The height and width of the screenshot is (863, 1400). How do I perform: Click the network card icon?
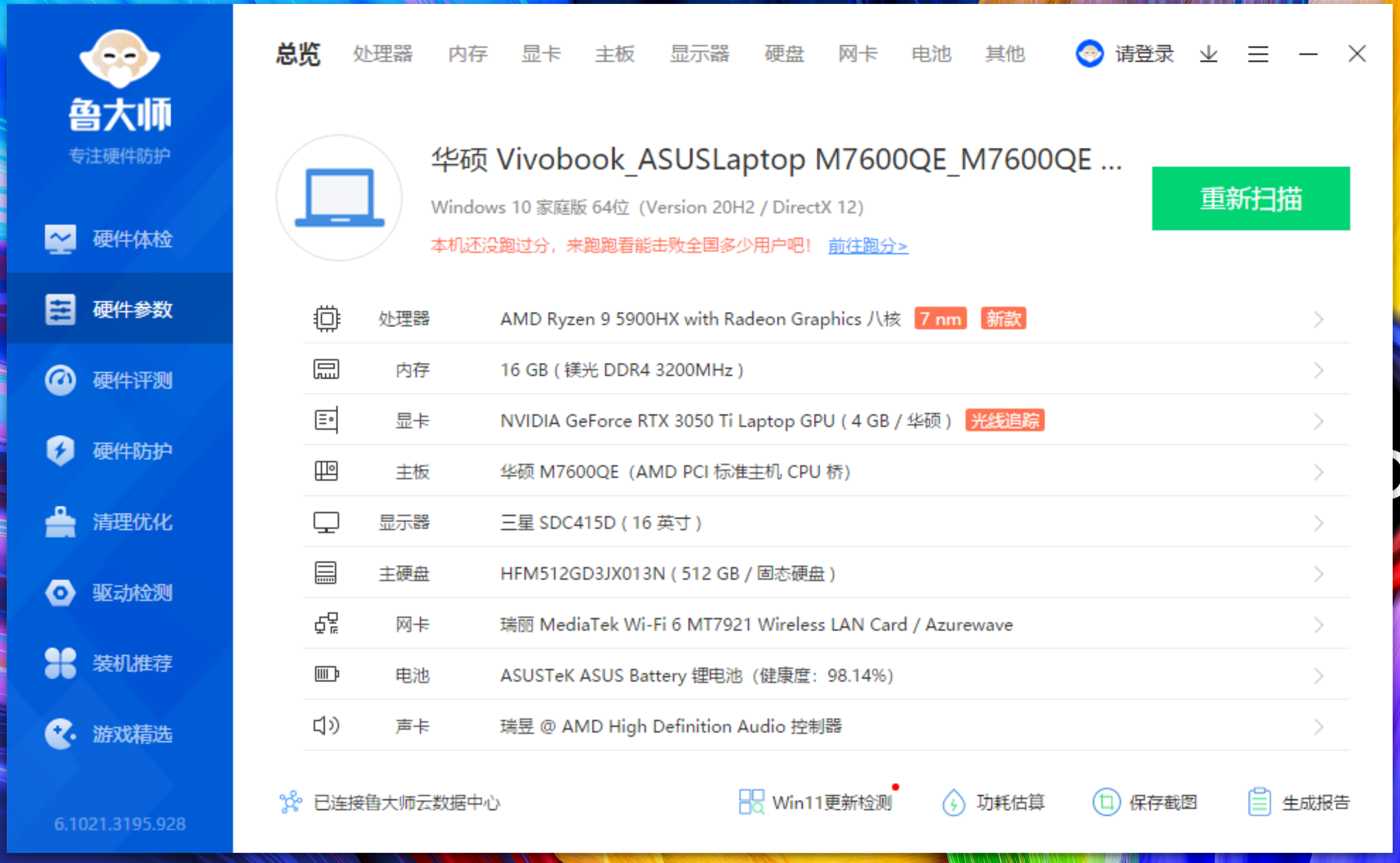[x=327, y=623]
